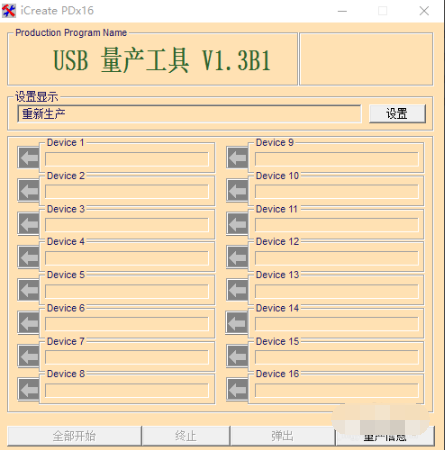
Task: Click the Device 12 status field
Action: click(x=337, y=258)
